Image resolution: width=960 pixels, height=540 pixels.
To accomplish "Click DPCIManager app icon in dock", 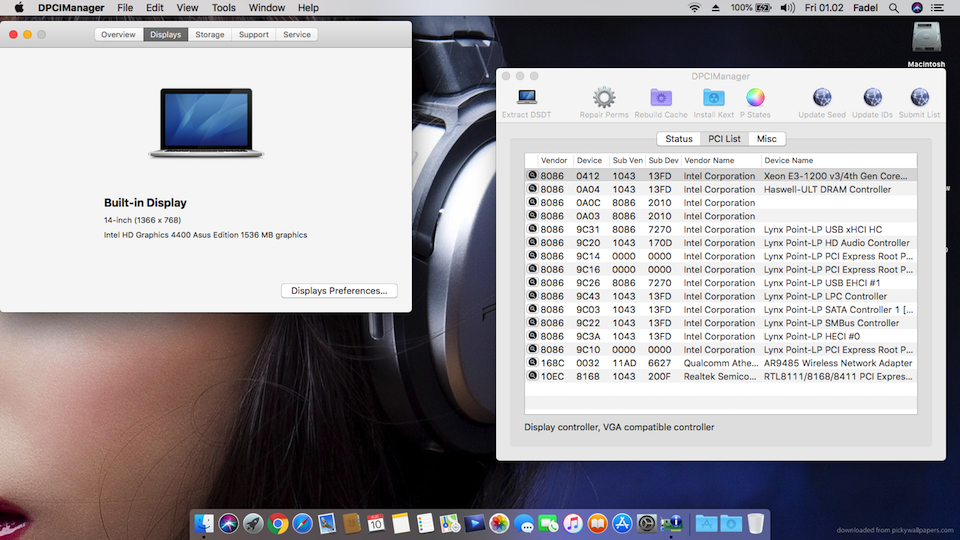I will (672, 523).
